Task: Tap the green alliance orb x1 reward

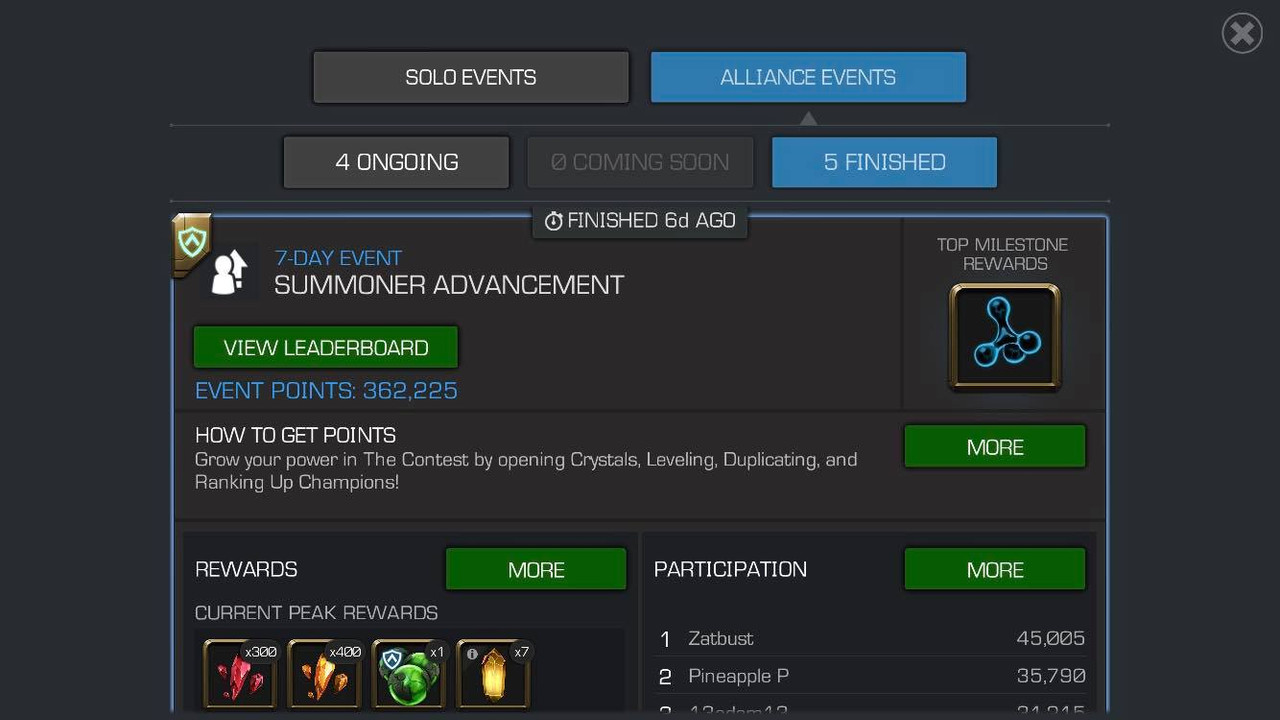Action: pos(409,674)
